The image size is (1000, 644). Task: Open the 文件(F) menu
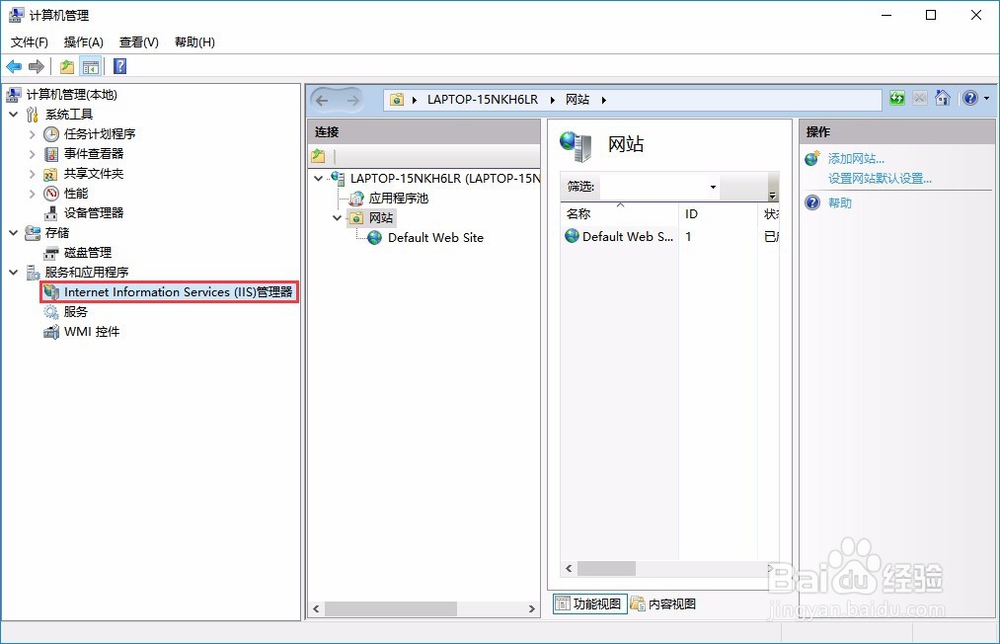(x=29, y=42)
